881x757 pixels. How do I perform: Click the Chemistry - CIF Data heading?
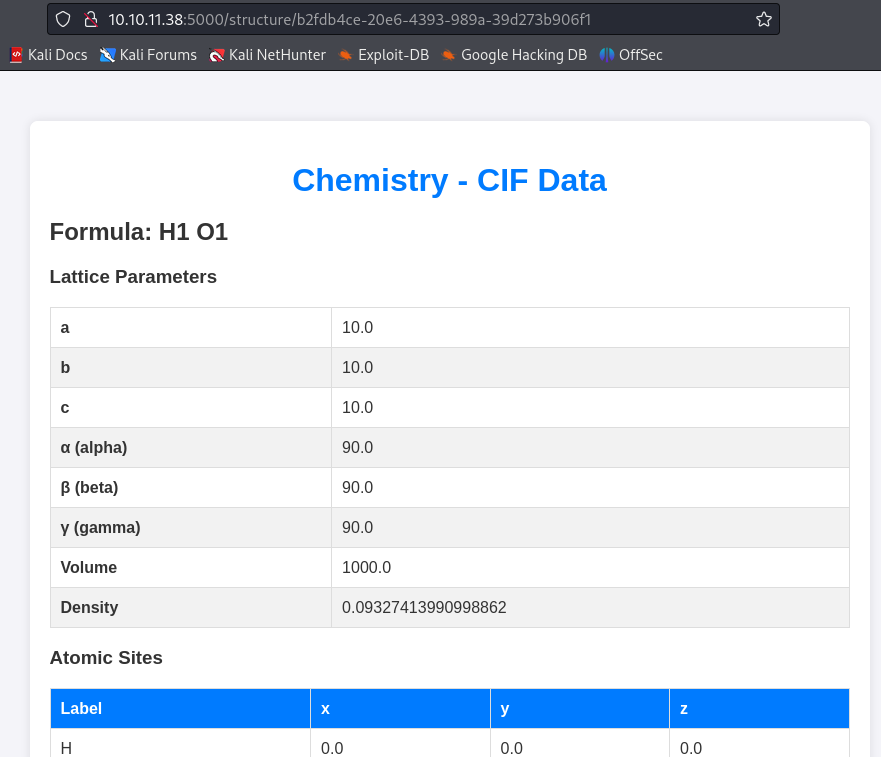tap(449, 180)
